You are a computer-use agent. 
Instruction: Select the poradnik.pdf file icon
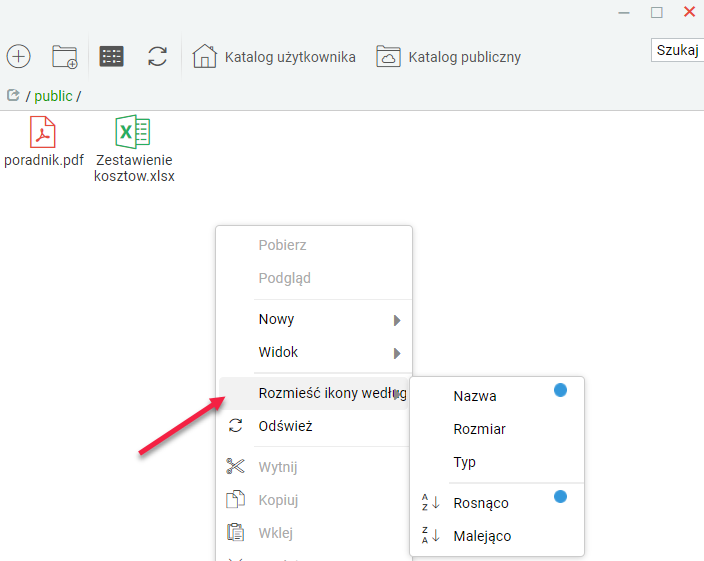point(43,132)
